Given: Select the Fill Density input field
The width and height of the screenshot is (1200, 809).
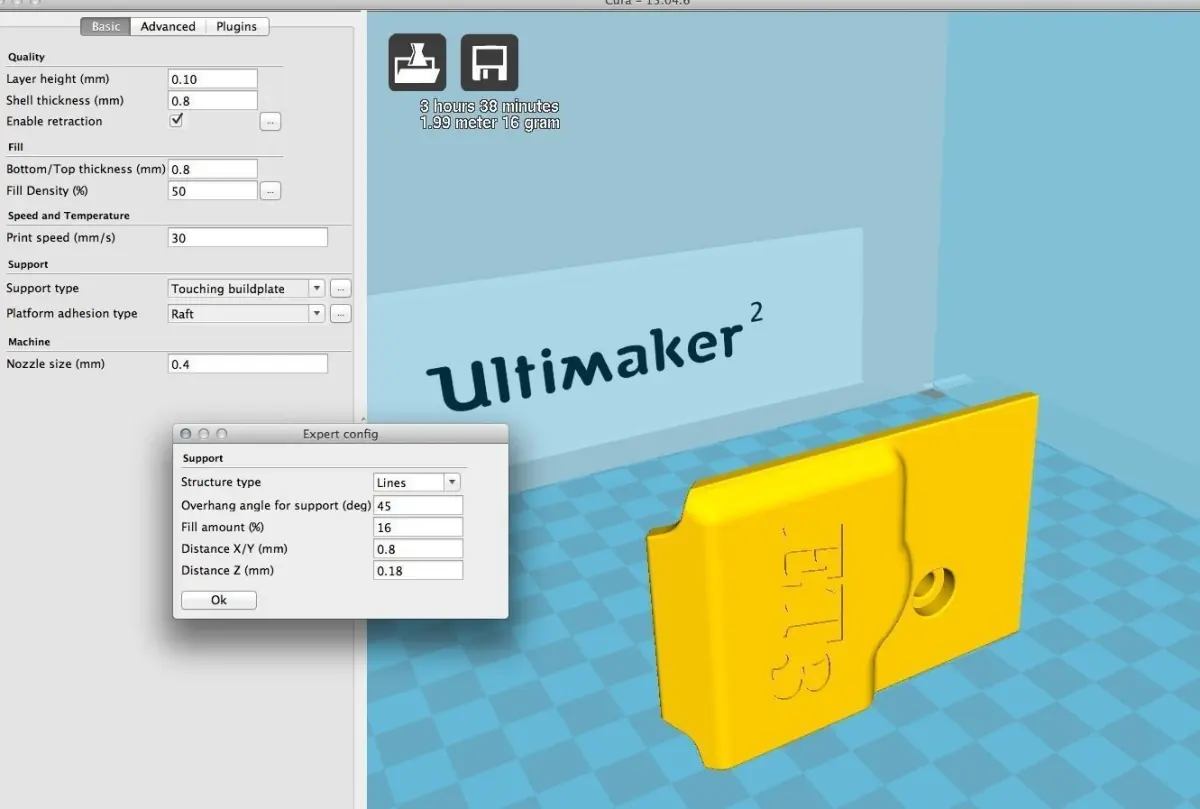Looking at the screenshot, I should [x=213, y=191].
